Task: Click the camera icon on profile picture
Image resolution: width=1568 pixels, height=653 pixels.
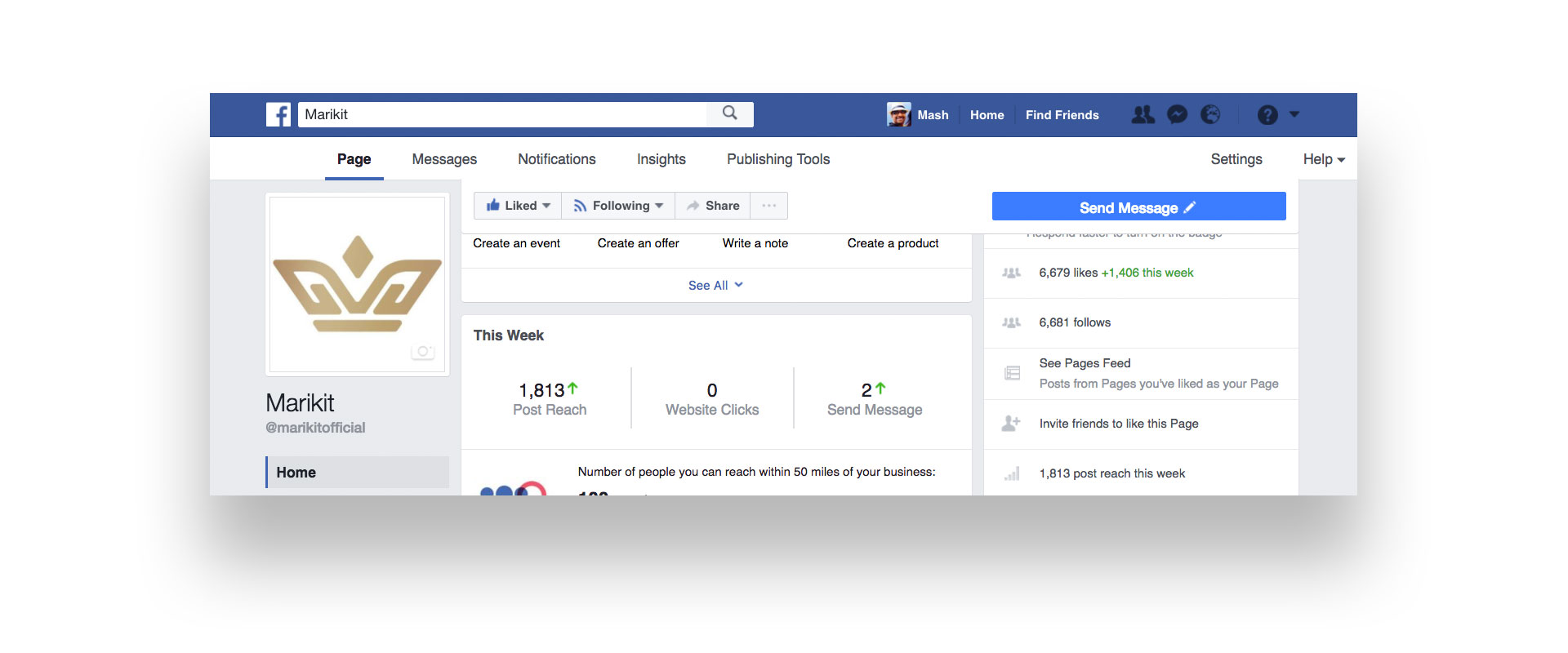Action: (422, 352)
